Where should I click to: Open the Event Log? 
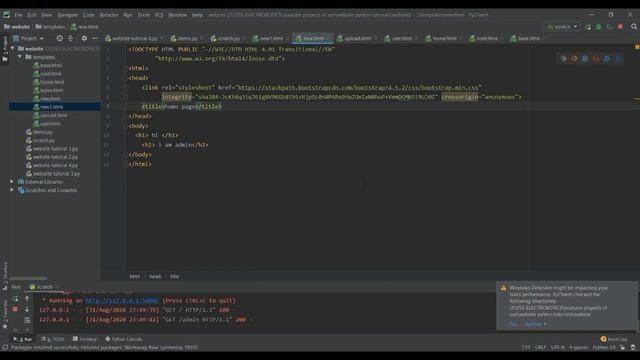click(613, 339)
